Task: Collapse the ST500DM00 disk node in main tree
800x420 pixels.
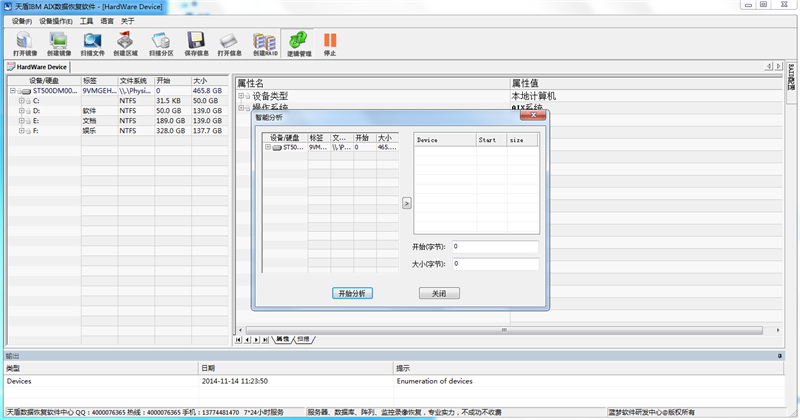Action: click(13, 91)
